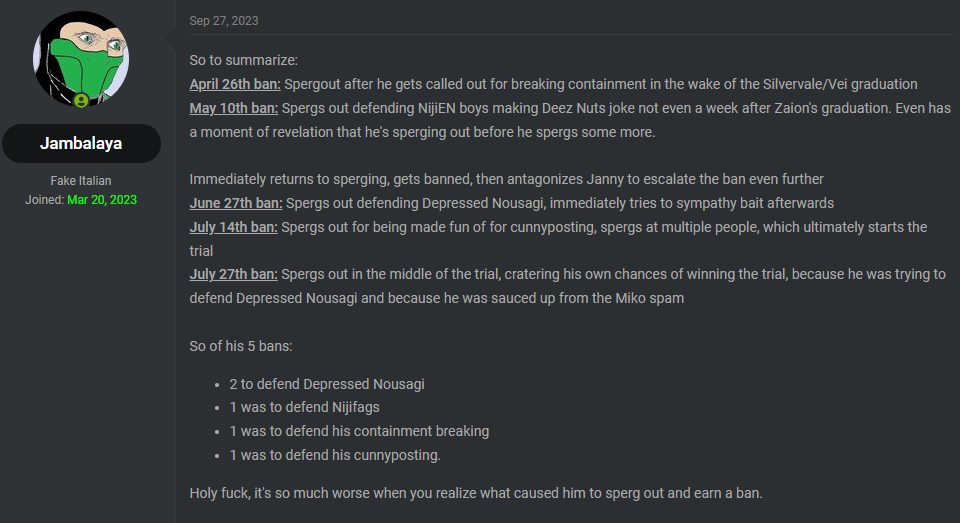Click the Mar 20, 2023 join date
This screenshot has height=523, width=960.
click(102, 200)
